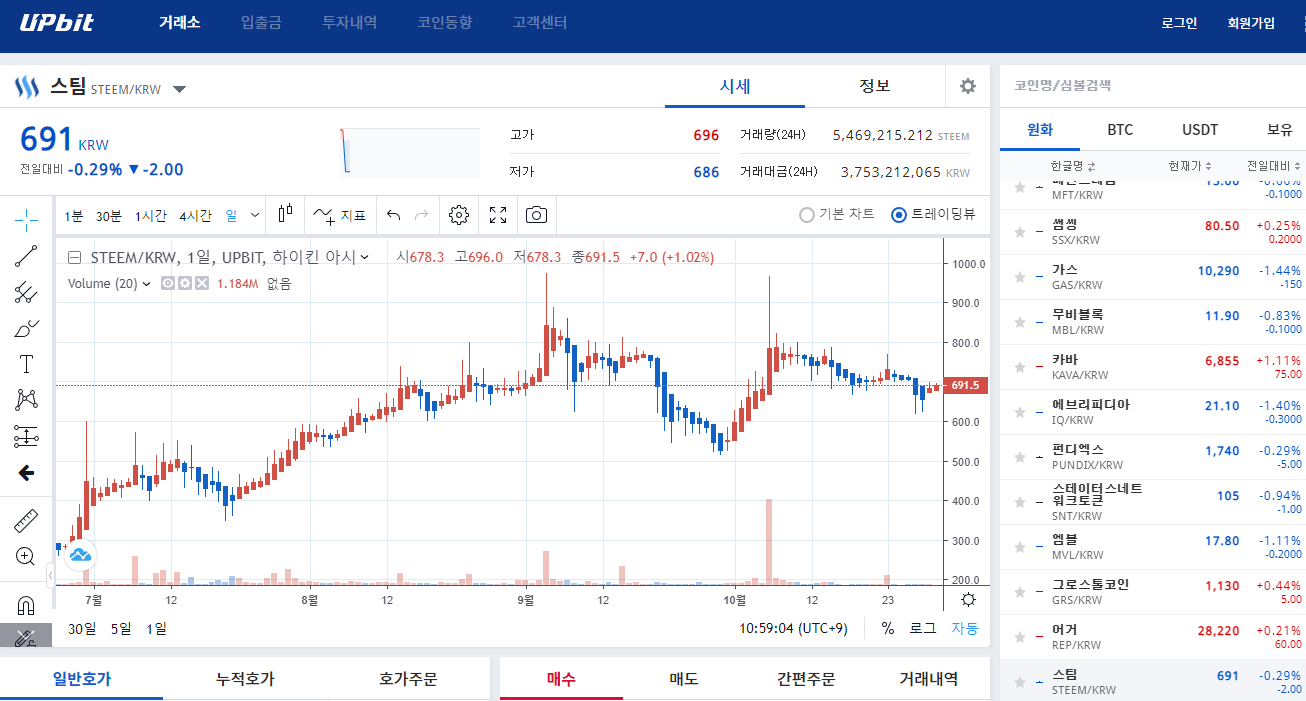Remove the Volume indicator with X
This screenshot has height=701, width=1306.
201,283
